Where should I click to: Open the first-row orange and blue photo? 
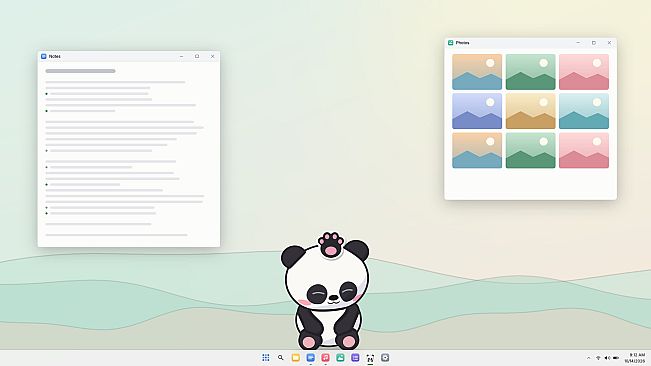[x=477, y=72]
